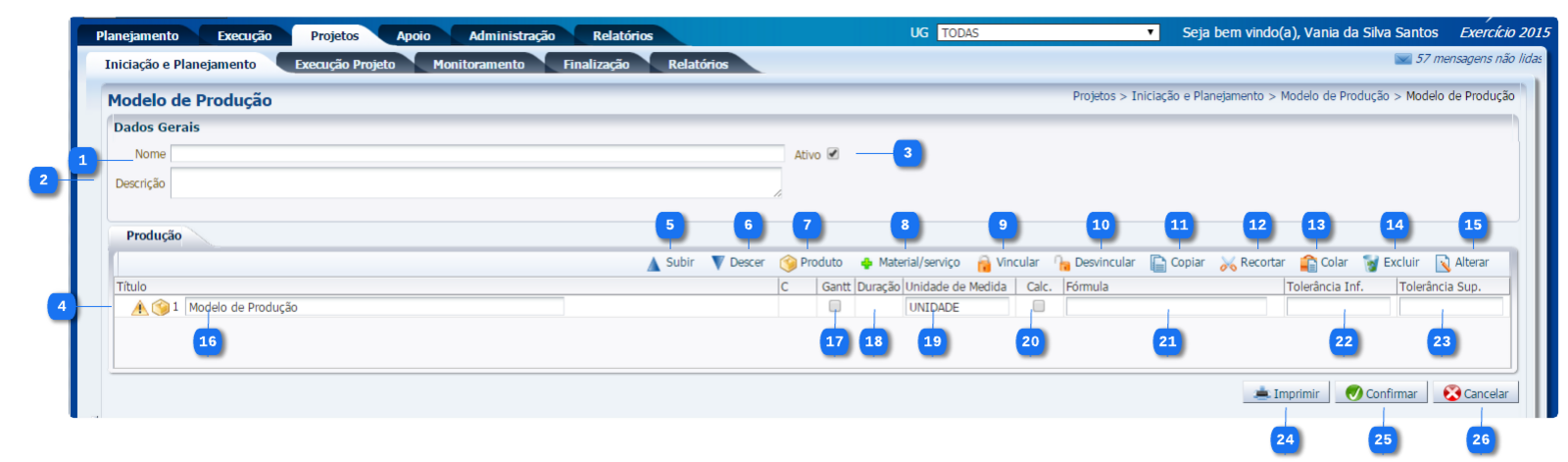Click the Iniciação e Planejamento breadcrumb link
Viewport: 1568px width, 462px height.
(1197, 96)
